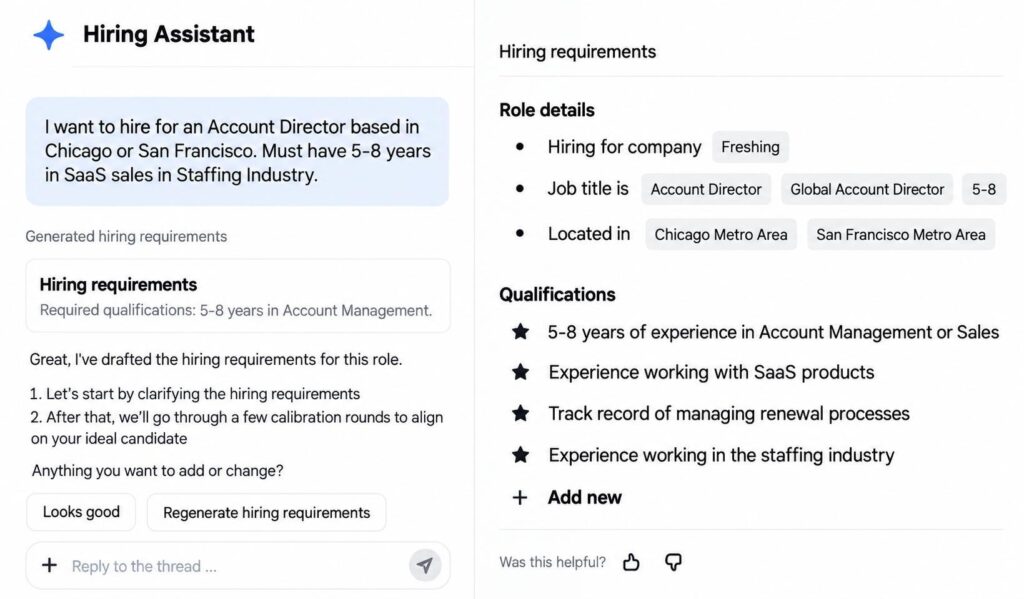This screenshot has height=599, width=1024.
Task: Click Regenerate hiring requirements button
Action: (266, 513)
